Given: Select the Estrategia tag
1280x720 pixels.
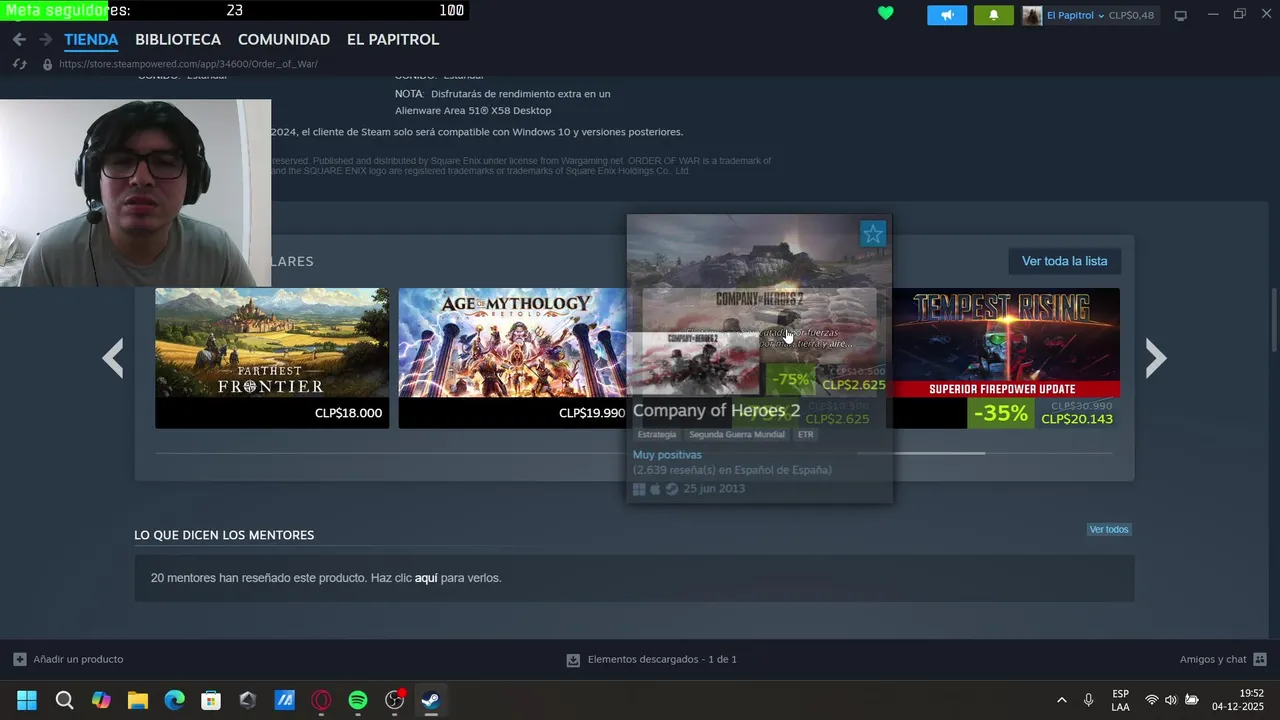Looking at the screenshot, I should [x=657, y=435].
